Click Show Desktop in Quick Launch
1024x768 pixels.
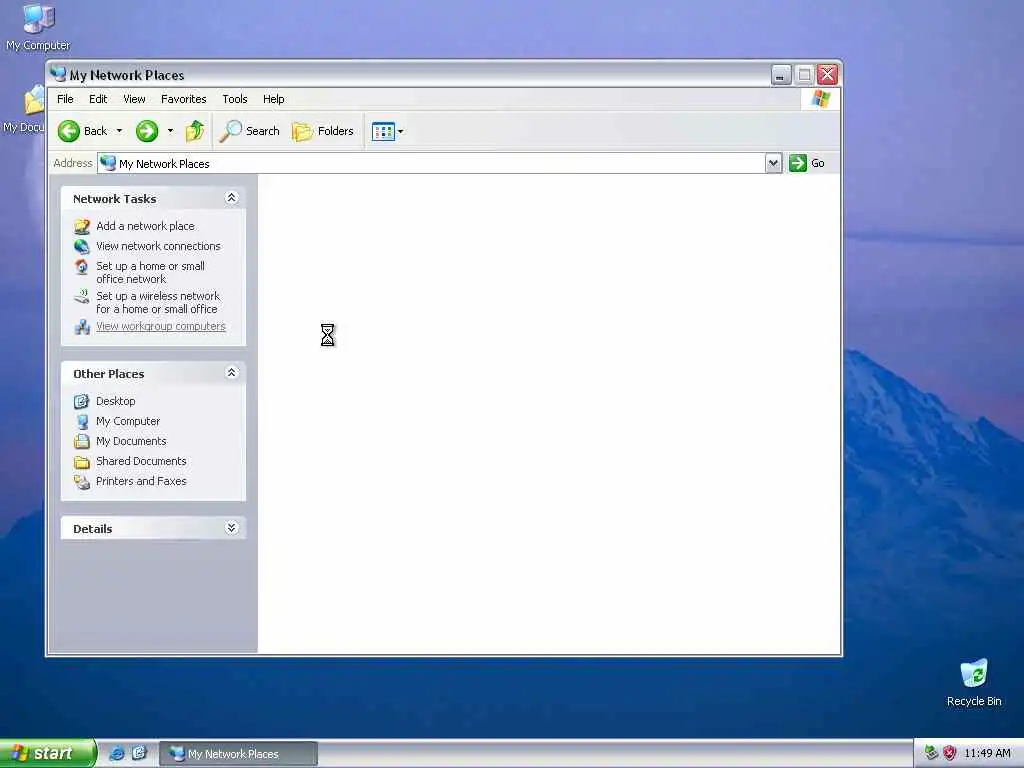tap(139, 754)
